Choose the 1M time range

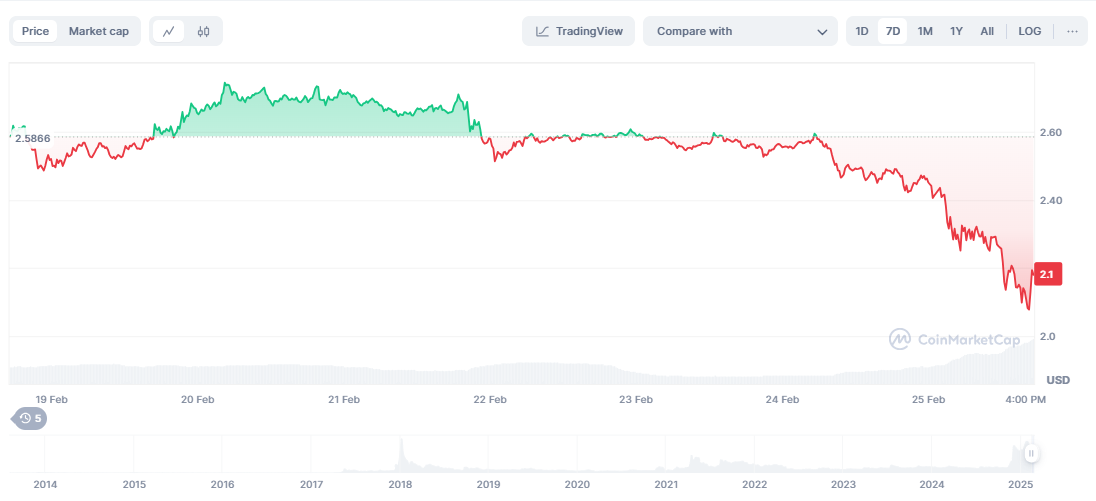click(925, 31)
